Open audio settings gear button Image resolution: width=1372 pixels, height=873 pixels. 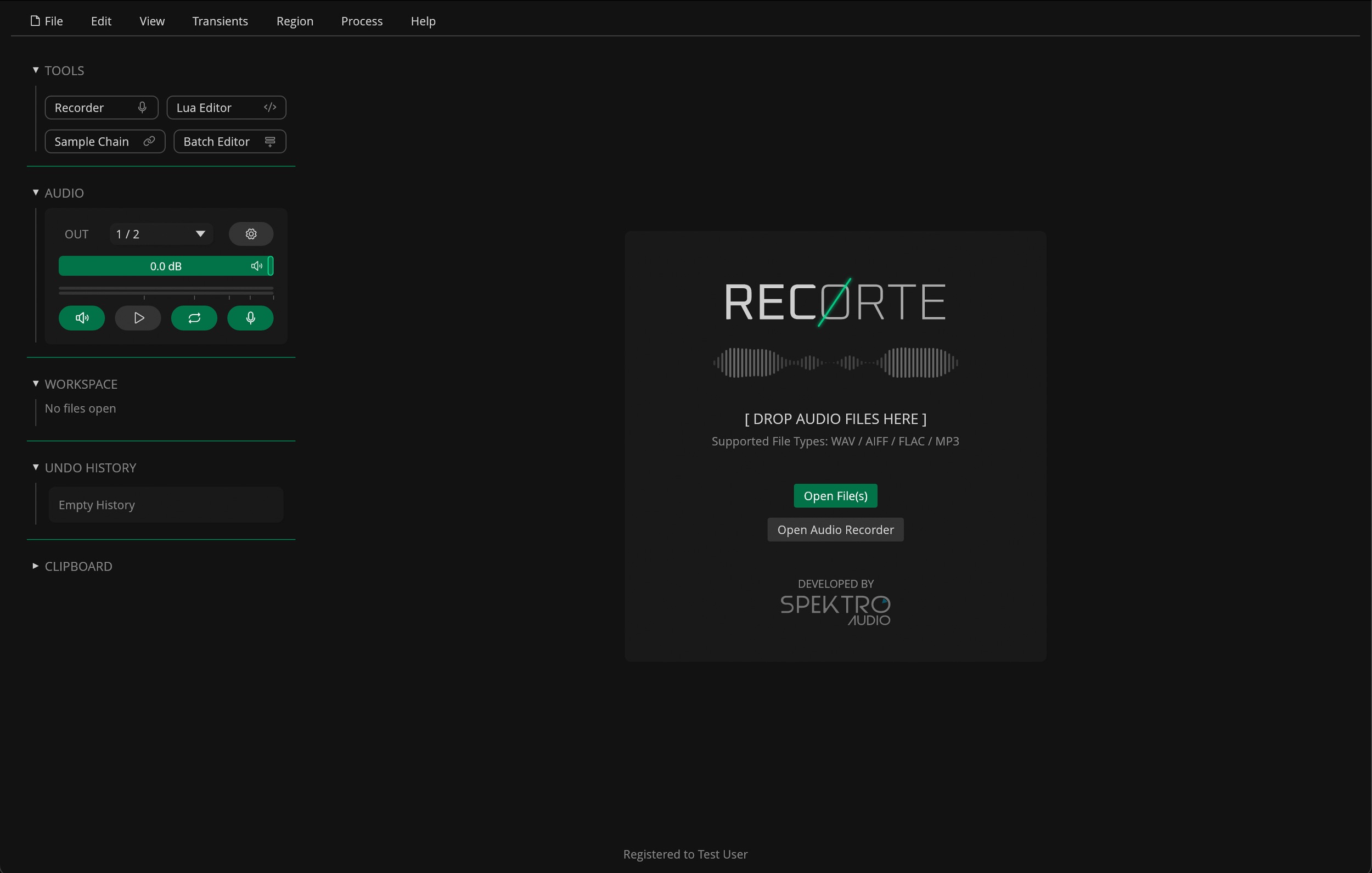[x=251, y=234]
